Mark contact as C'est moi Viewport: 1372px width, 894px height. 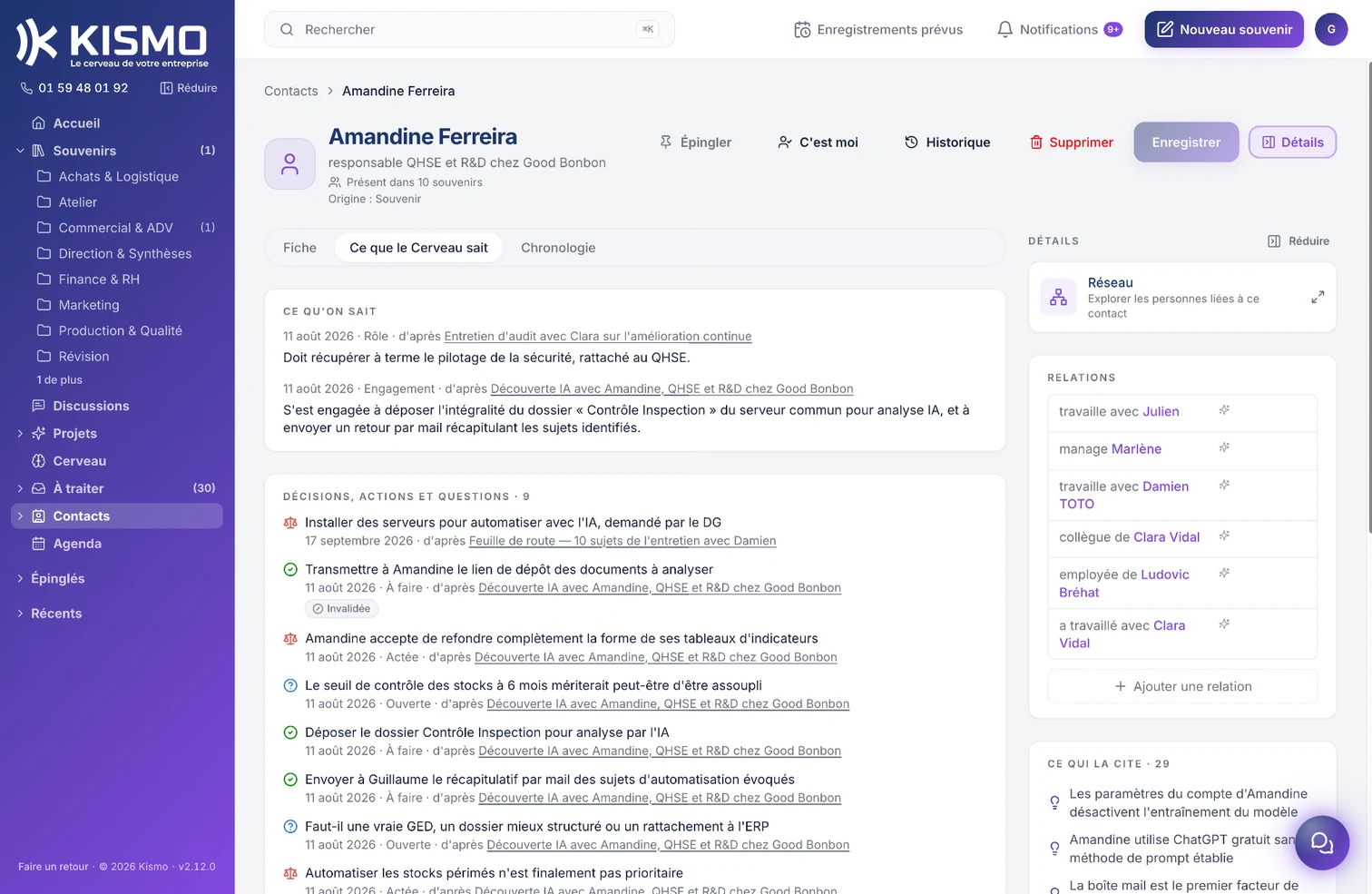818,142
